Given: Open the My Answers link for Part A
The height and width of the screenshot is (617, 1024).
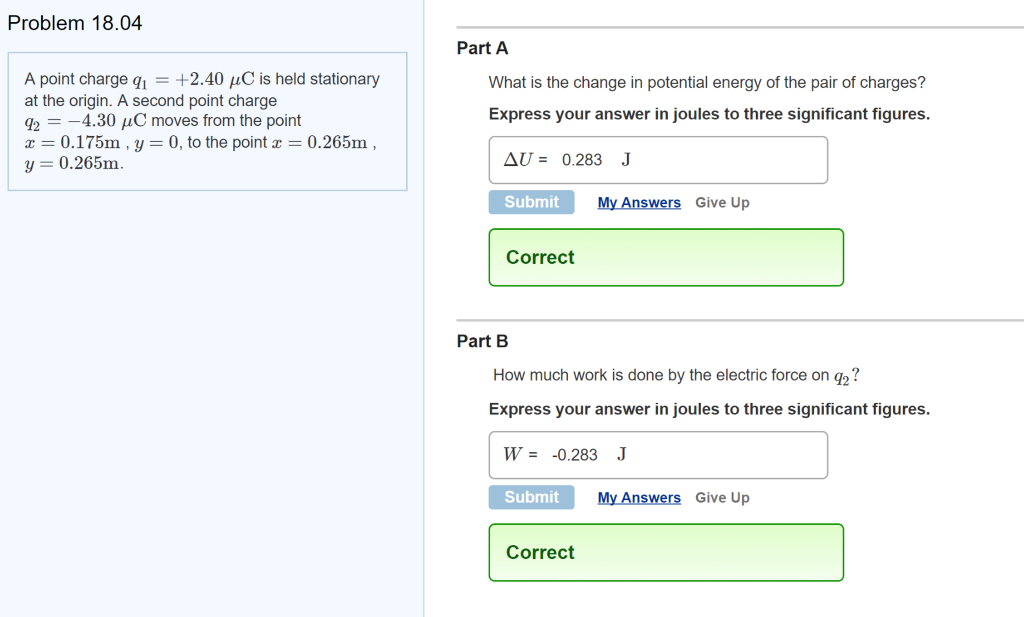Looking at the screenshot, I should pyautogui.click(x=639, y=202).
